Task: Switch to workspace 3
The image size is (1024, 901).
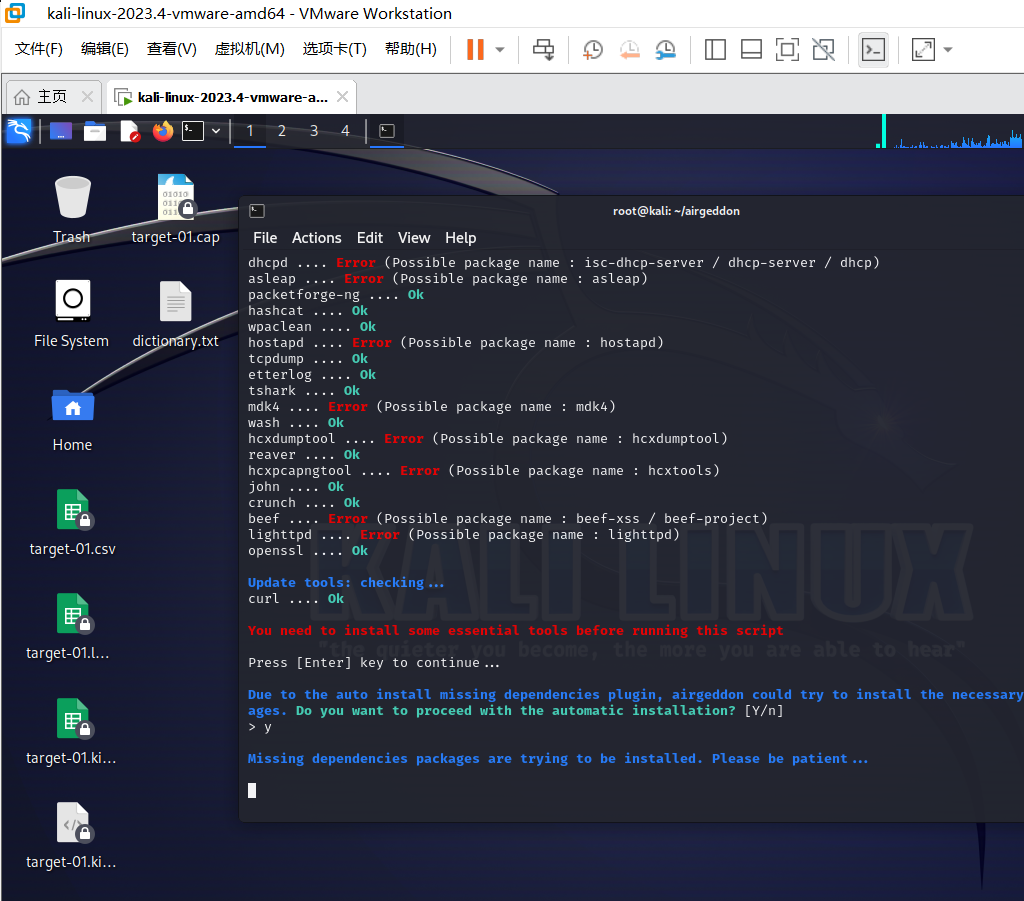Action: (x=314, y=131)
